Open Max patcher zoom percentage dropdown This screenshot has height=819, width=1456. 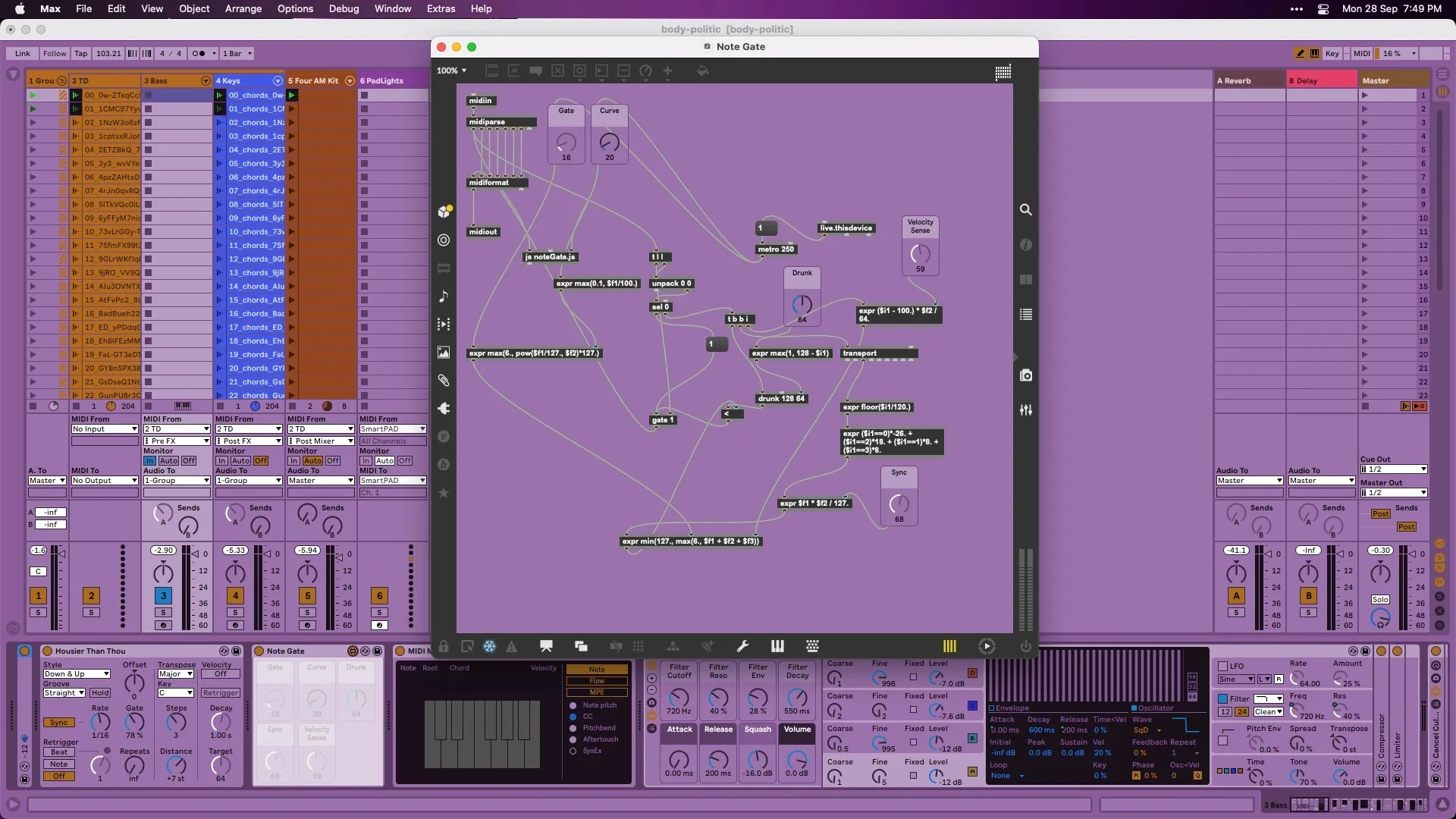tap(451, 71)
